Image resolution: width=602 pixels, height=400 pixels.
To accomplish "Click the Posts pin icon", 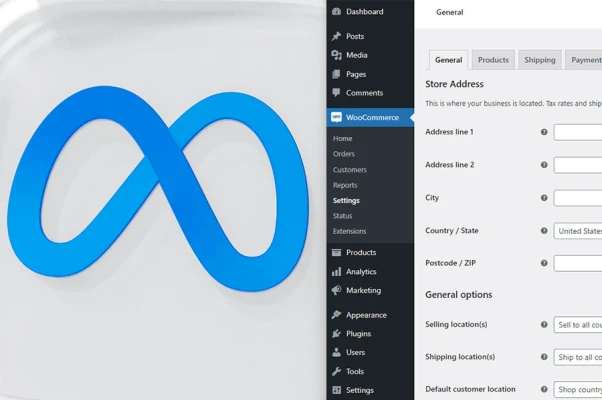I will coord(336,36).
